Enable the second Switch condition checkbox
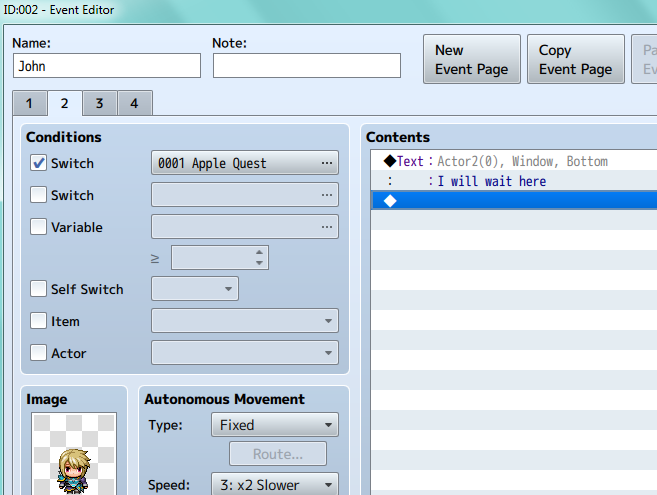Screen dimensions: 657x495 [38, 195]
